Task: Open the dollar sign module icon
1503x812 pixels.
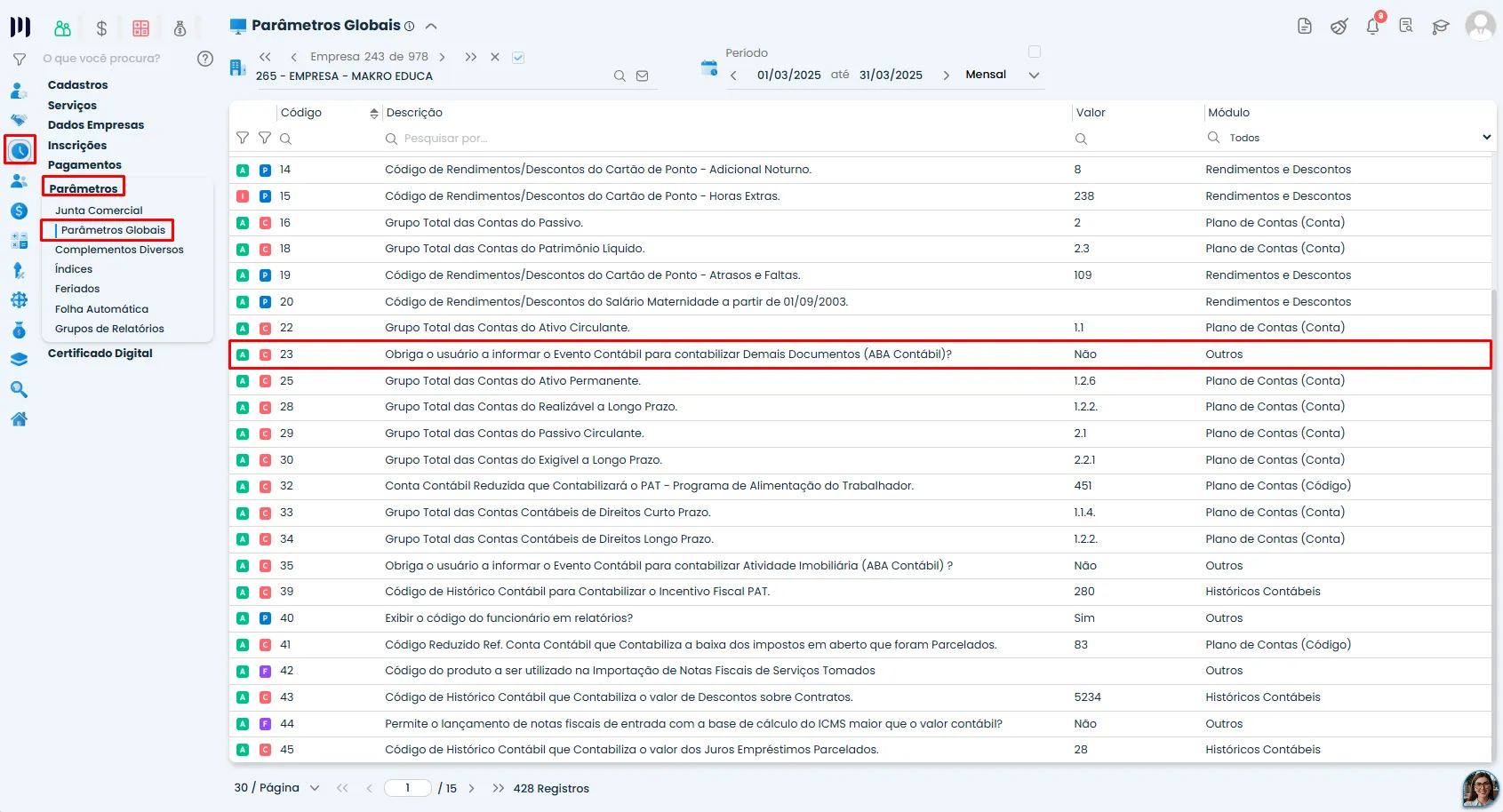Action: pos(101,28)
